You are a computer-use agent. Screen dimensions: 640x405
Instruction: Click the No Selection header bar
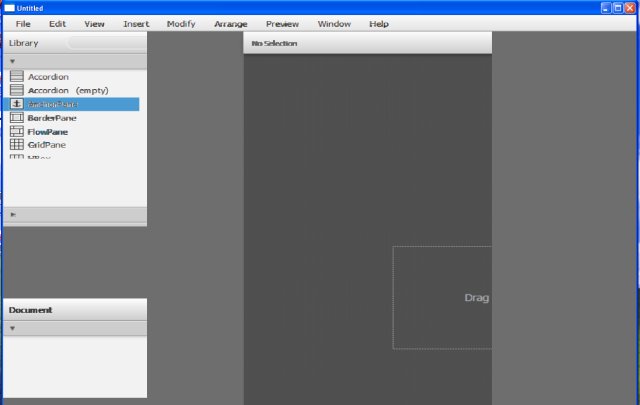coord(367,43)
